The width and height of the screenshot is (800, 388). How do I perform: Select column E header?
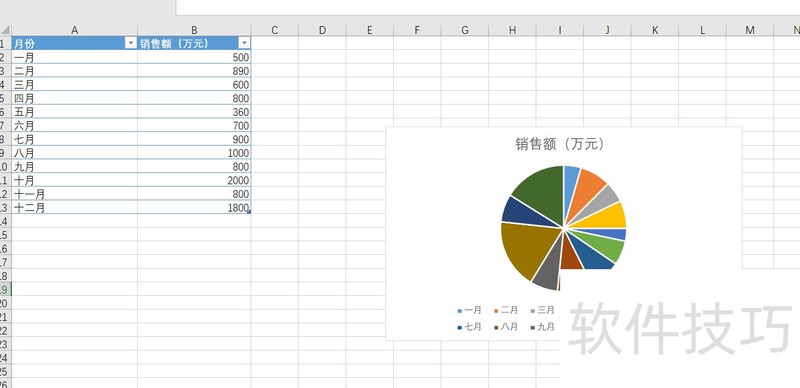(369, 30)
